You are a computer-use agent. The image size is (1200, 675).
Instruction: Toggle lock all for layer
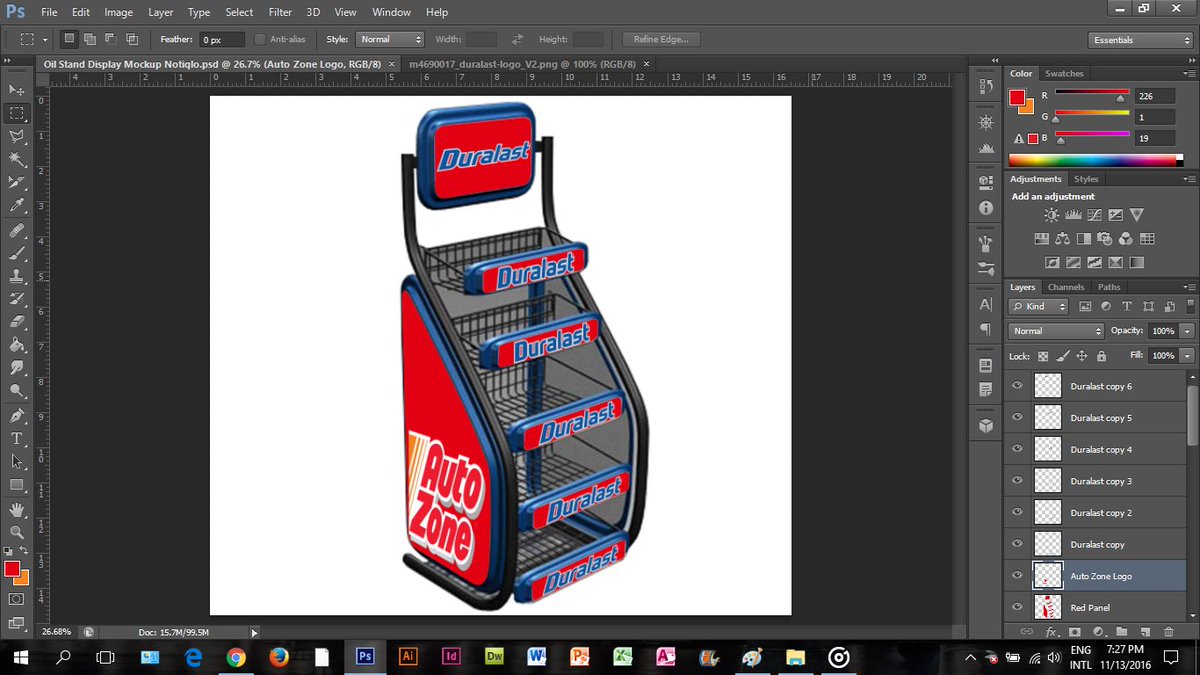click(1101, 355)
